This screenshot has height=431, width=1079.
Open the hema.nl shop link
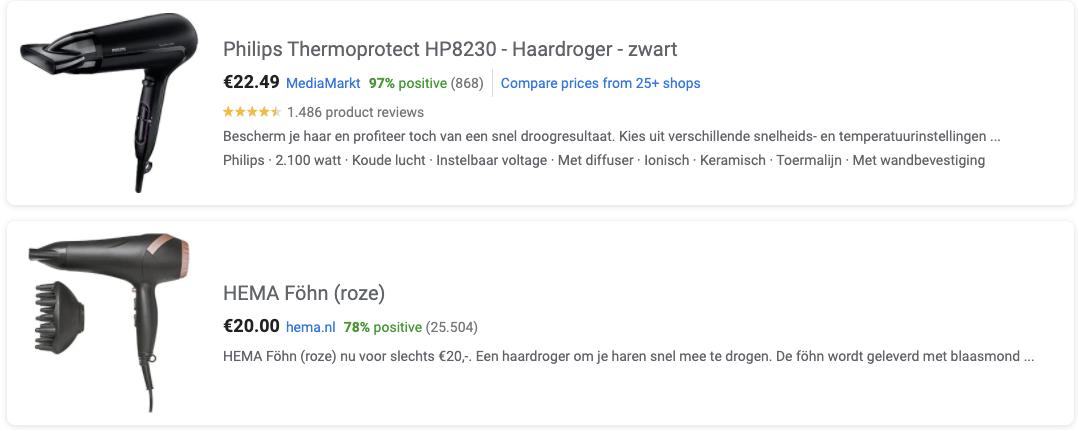(310, 327)
